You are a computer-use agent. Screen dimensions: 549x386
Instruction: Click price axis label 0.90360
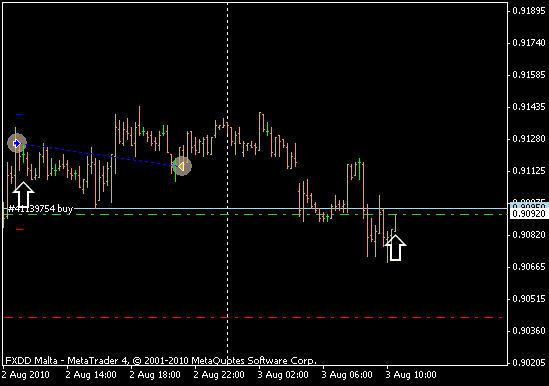[529, 331]
